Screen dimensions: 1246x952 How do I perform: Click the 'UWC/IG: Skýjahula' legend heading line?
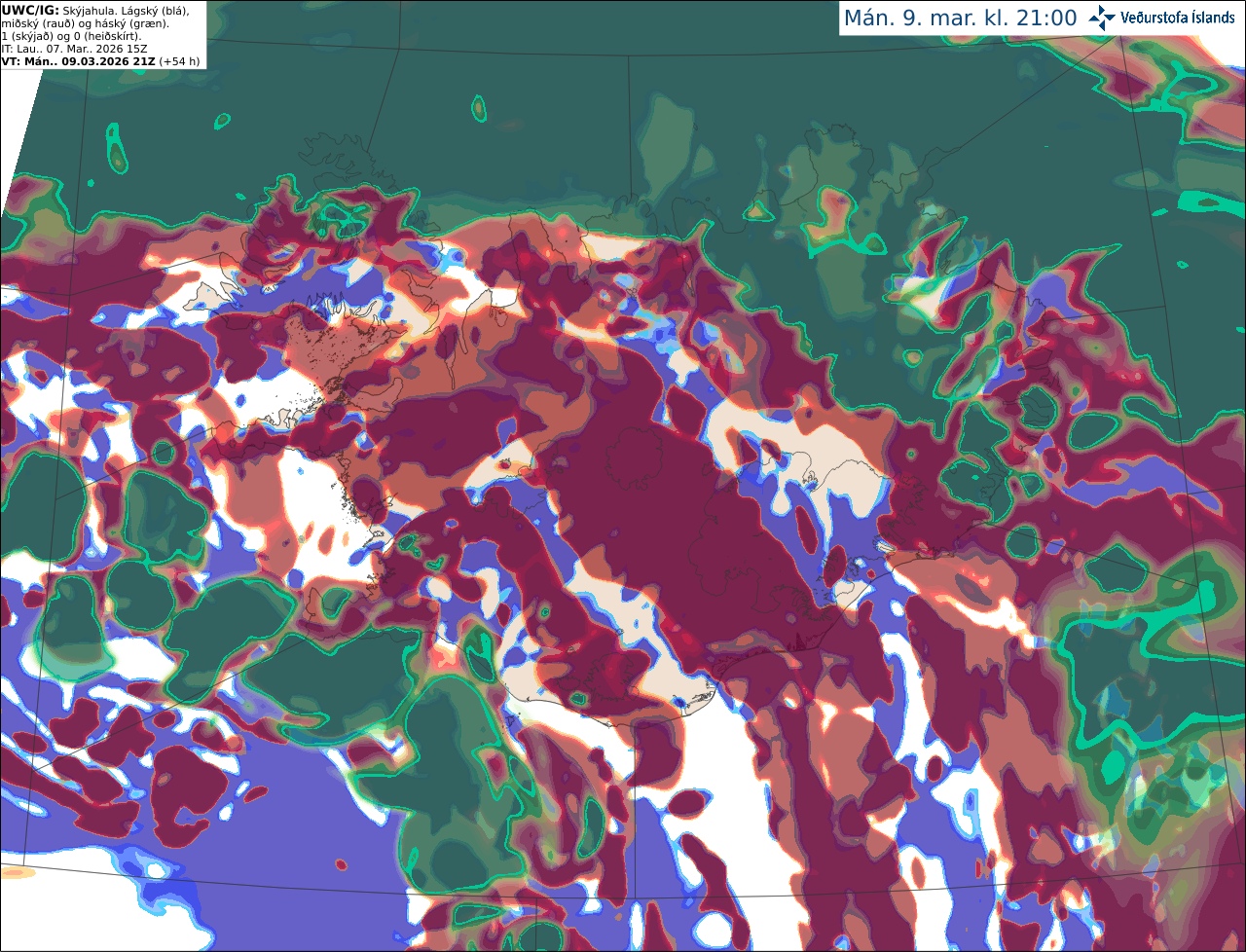pos(94,10)
